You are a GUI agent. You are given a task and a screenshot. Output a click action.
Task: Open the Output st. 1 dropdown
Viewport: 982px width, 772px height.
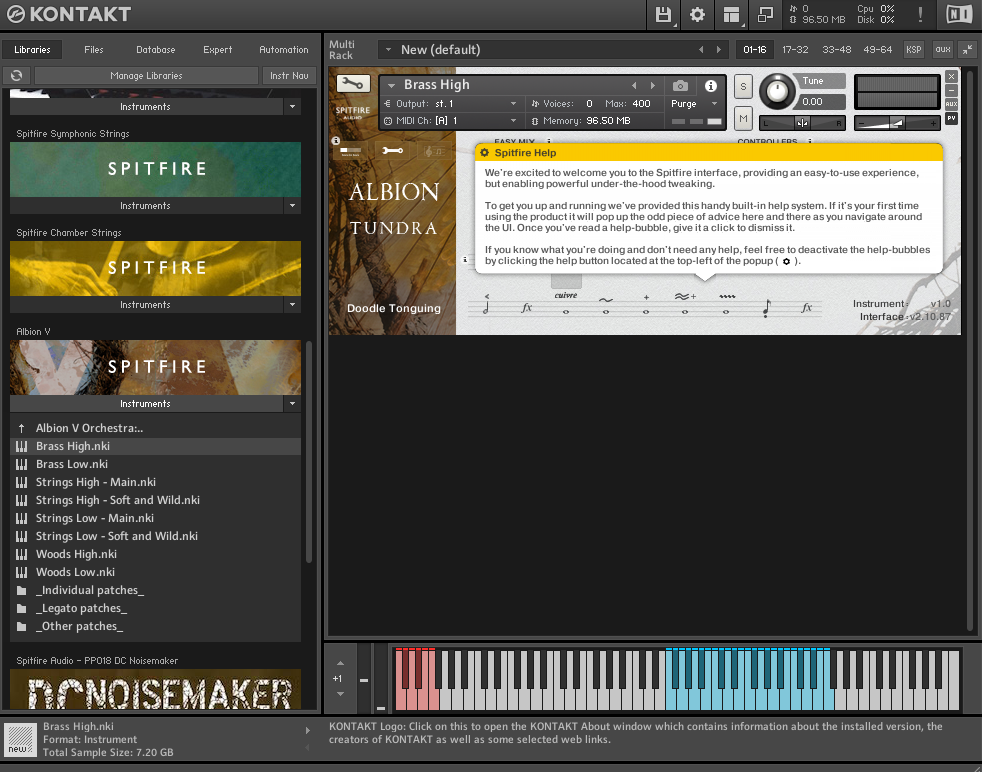(451, 103)
